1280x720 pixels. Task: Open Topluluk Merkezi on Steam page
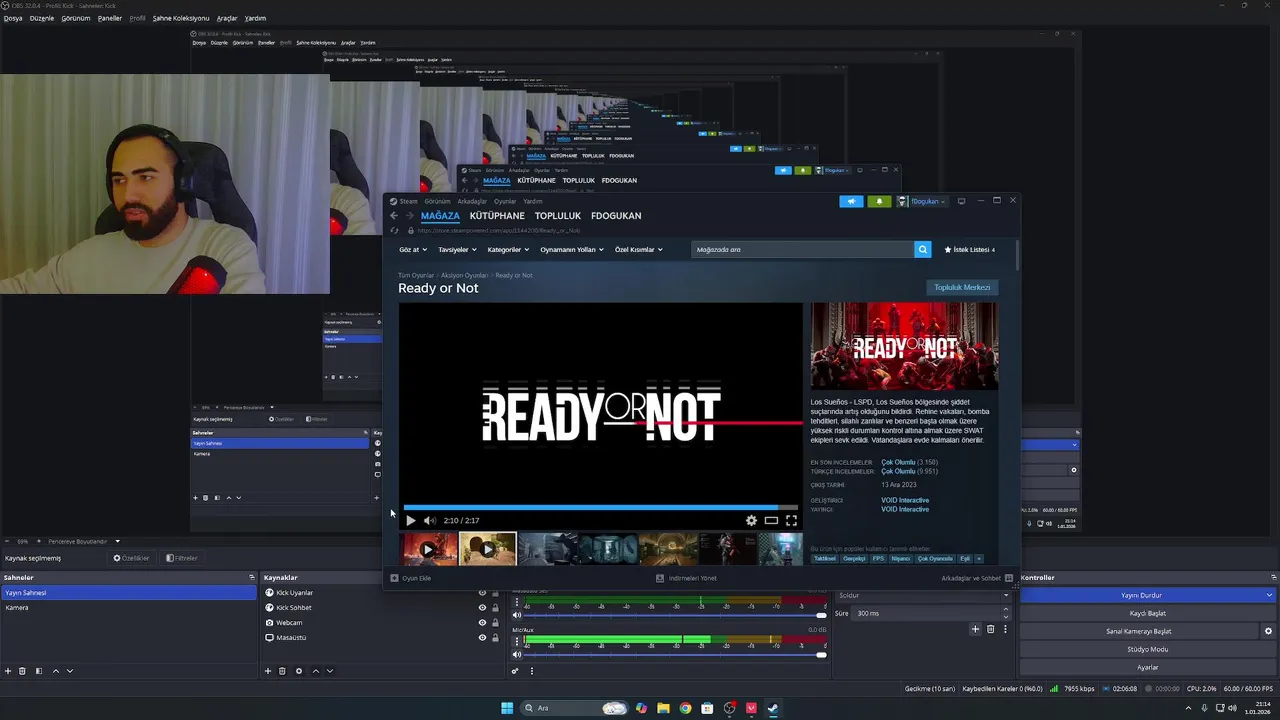tap(962, 287)
